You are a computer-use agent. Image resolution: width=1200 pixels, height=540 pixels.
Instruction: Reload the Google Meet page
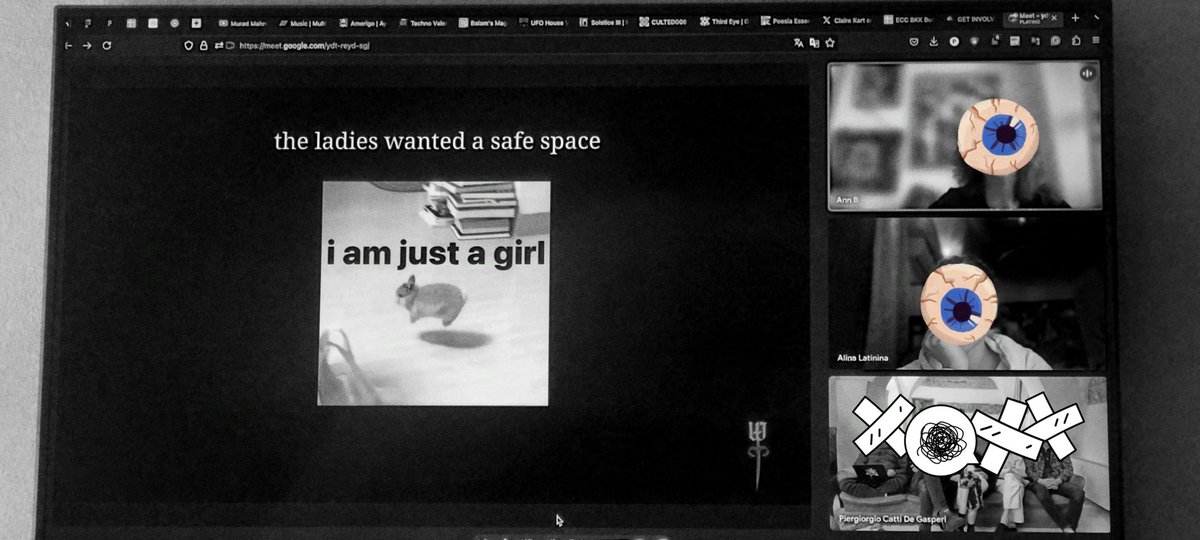tap(107, 45)
